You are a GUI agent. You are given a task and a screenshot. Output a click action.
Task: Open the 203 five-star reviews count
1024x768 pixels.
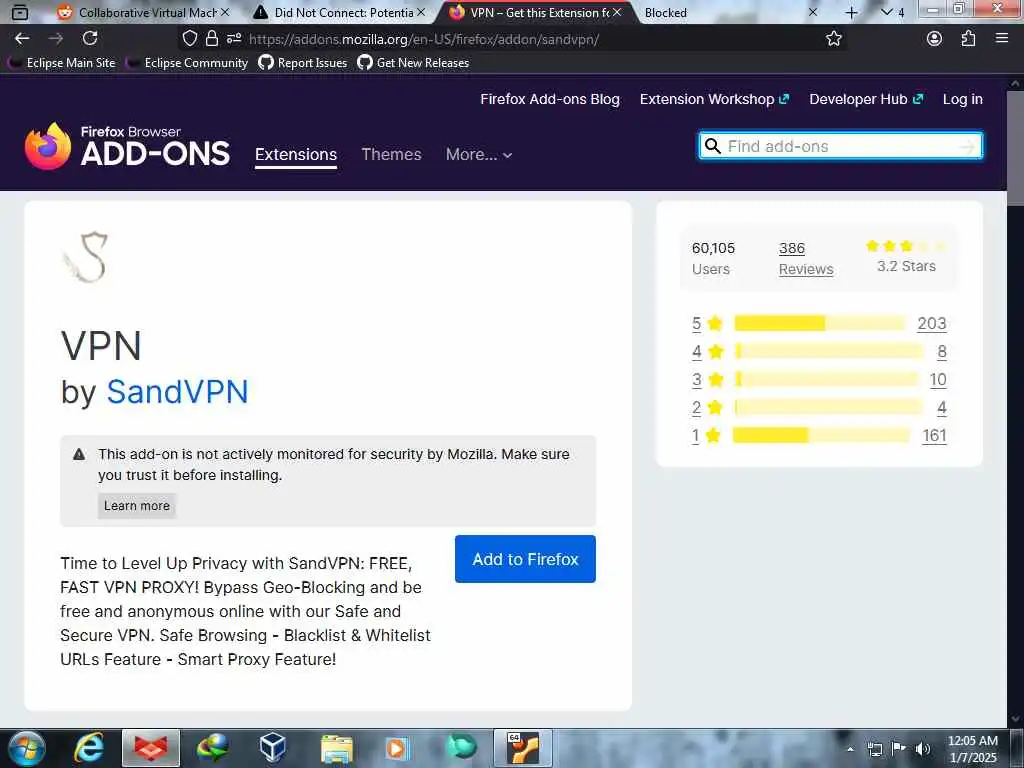[x=932, y=323]
